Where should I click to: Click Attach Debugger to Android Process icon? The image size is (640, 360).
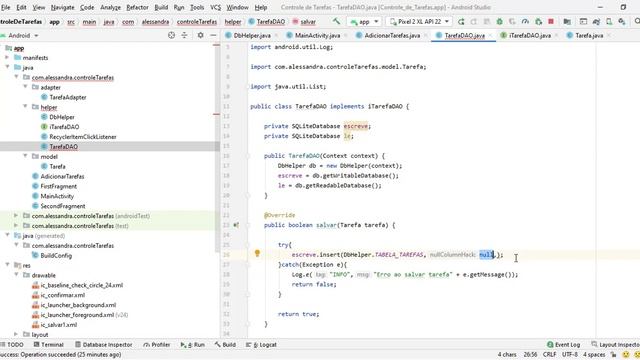pos(538,22)
